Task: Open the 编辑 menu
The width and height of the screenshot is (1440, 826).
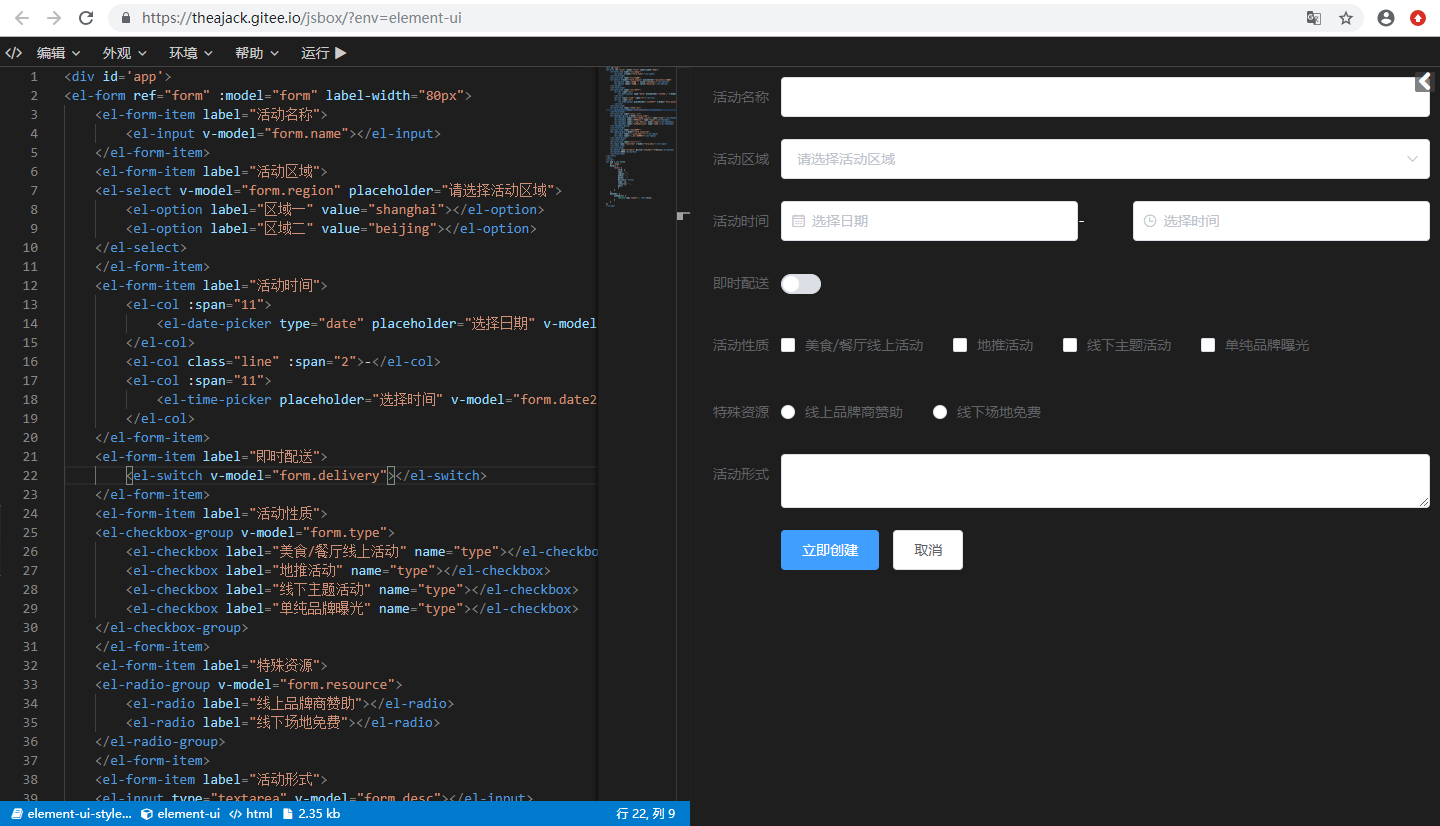Action: 59,53
